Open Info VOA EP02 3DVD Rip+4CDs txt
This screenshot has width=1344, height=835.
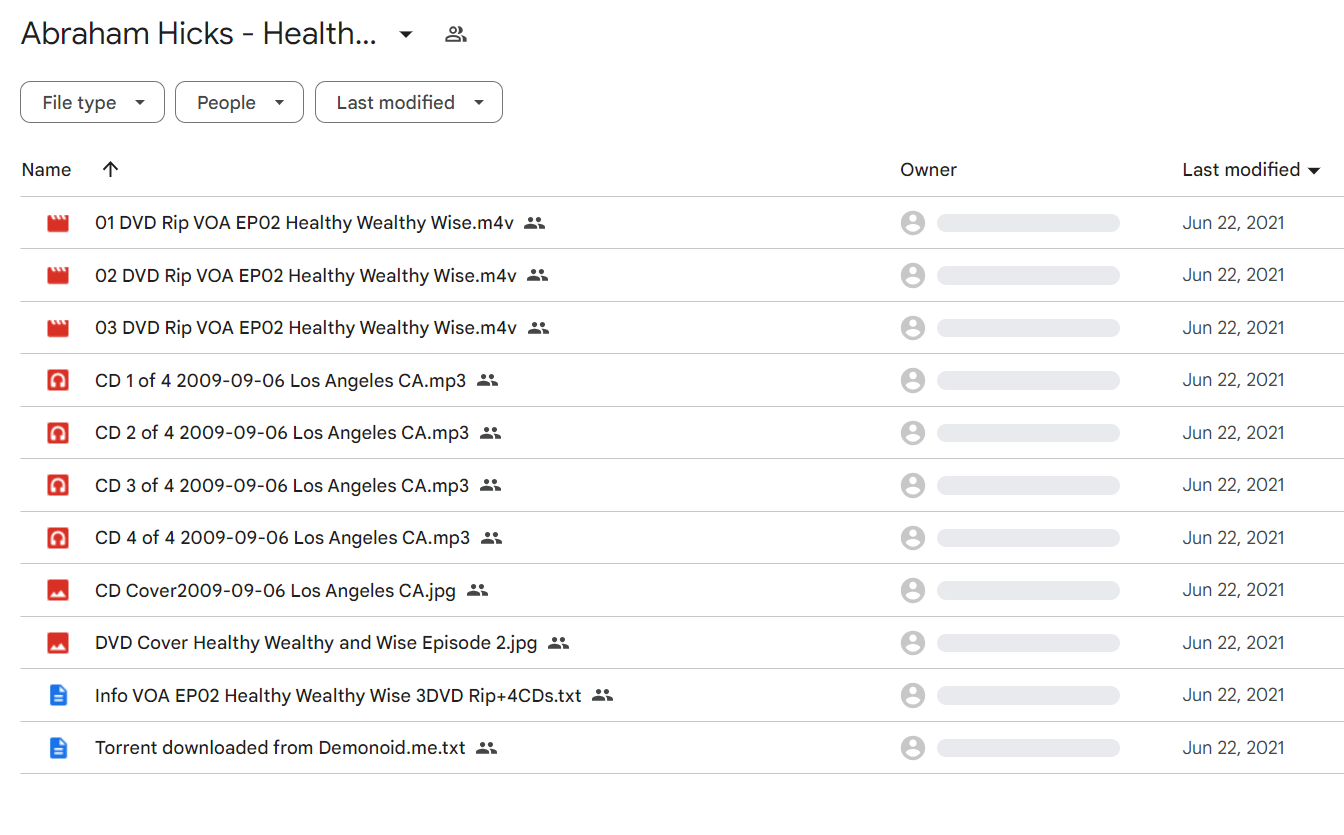[x=338, y=695]
